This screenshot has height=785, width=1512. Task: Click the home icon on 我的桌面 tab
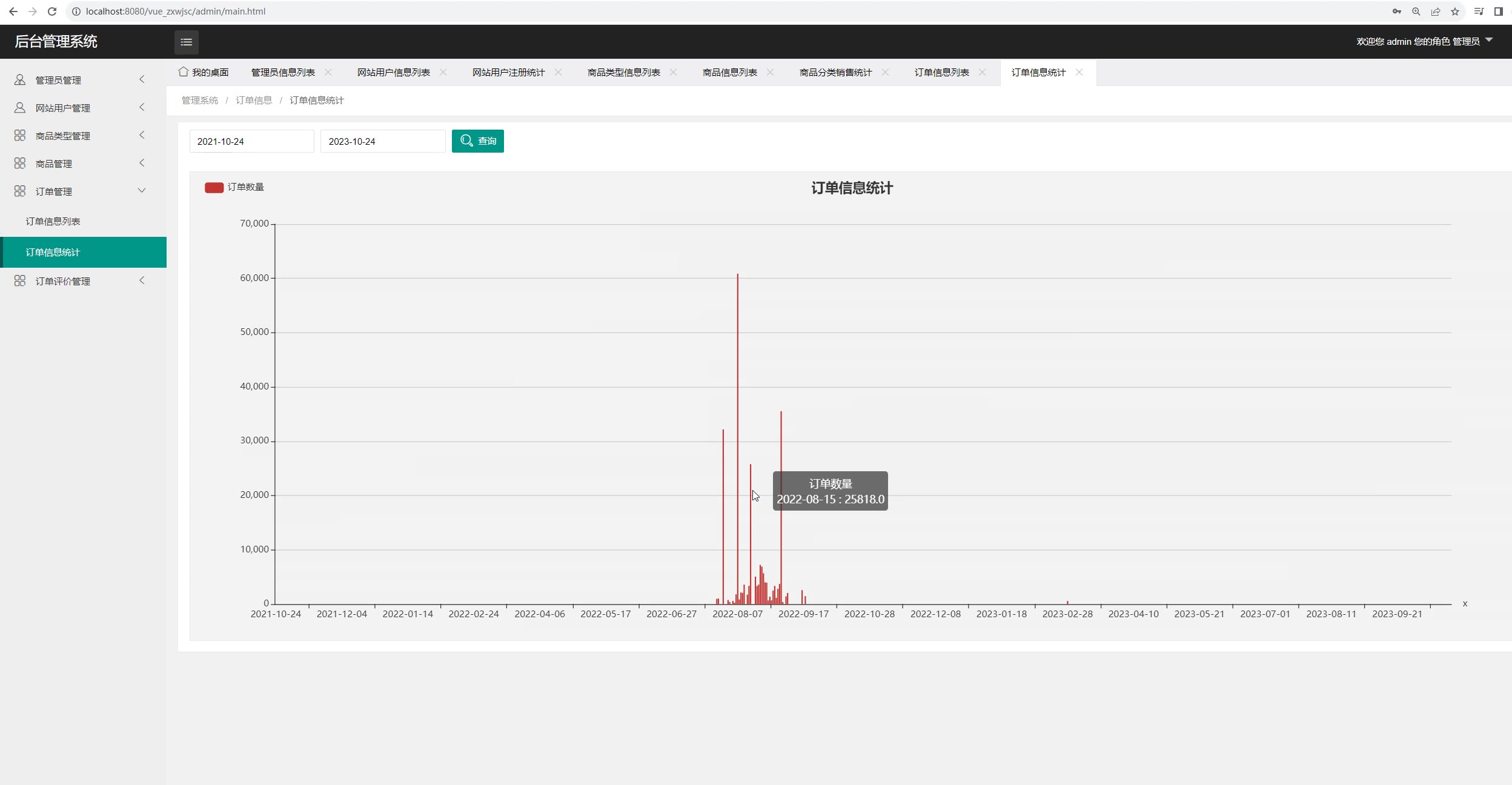coord(183,71)
